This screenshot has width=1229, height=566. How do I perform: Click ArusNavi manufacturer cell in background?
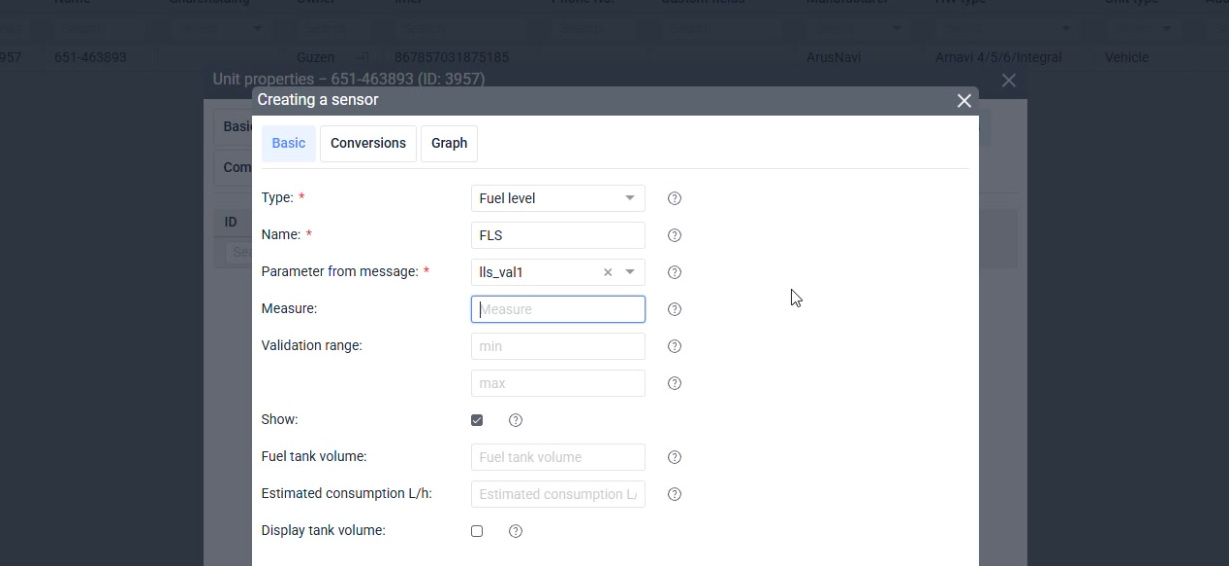(x=832, y=58)
